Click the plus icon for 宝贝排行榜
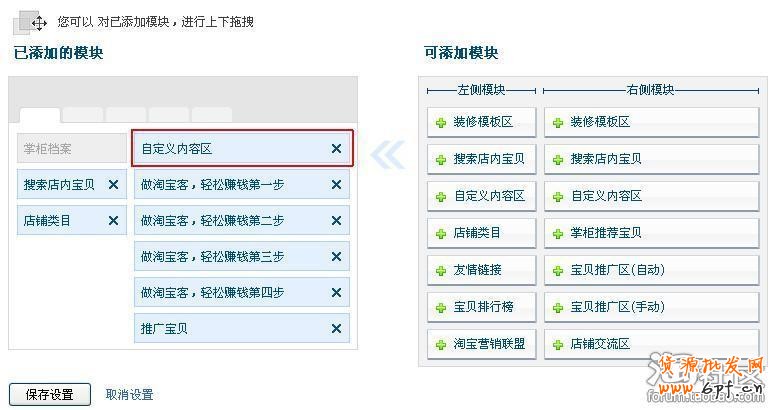This screenshot has width=773, height=410. click(x=441, y=307)
